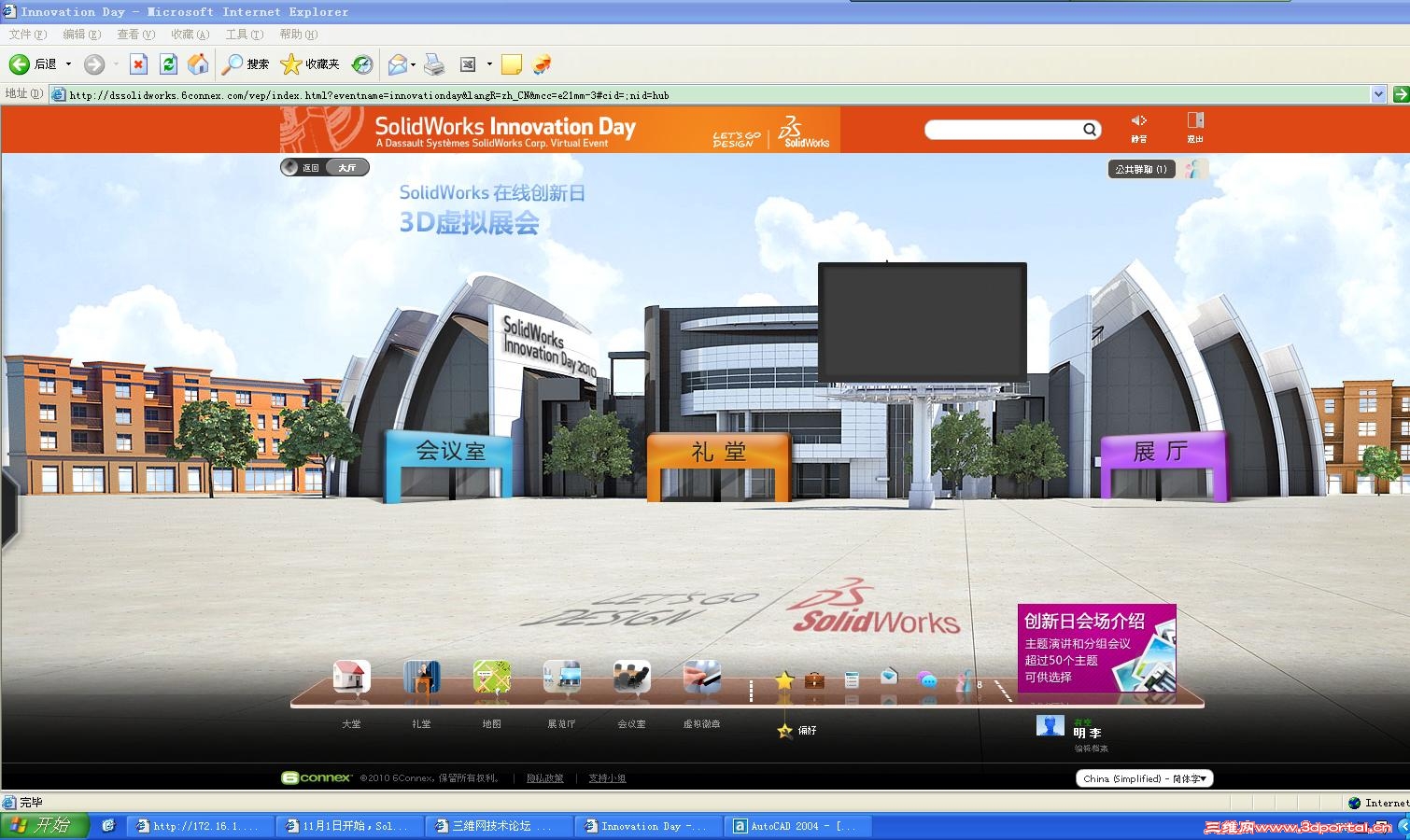
Task: Expand the address bar URL dropdown
Action: click(x=1378, y=94)
